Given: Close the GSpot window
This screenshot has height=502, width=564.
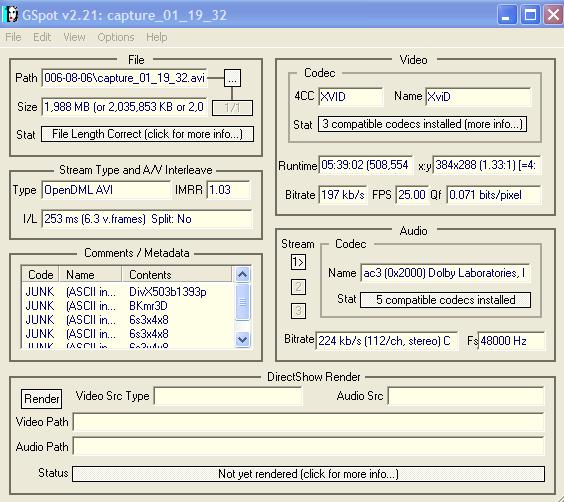Looking at the screenshot, I should (553, 15).
